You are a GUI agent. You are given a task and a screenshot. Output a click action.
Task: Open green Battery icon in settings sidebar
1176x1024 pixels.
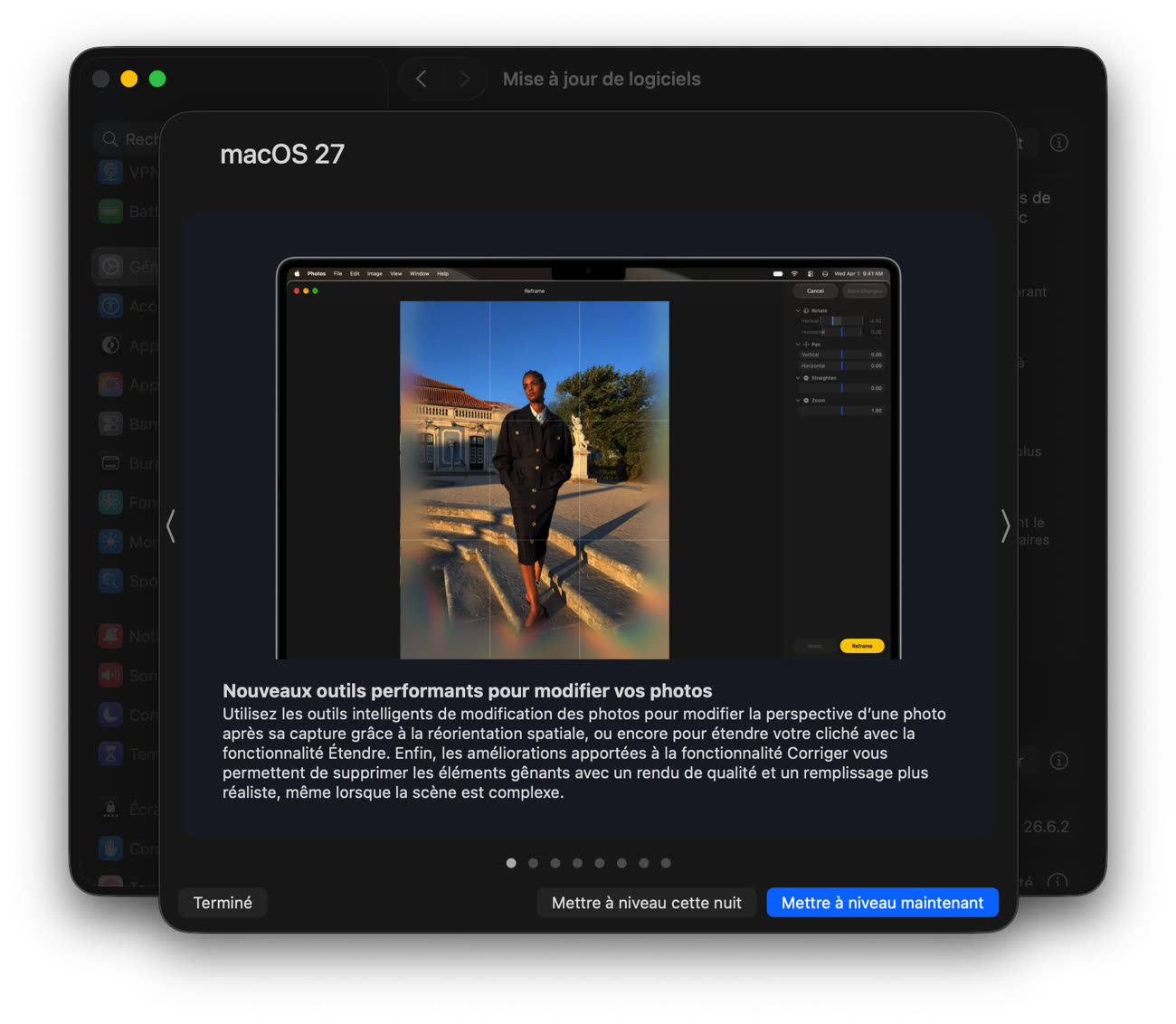110,212
